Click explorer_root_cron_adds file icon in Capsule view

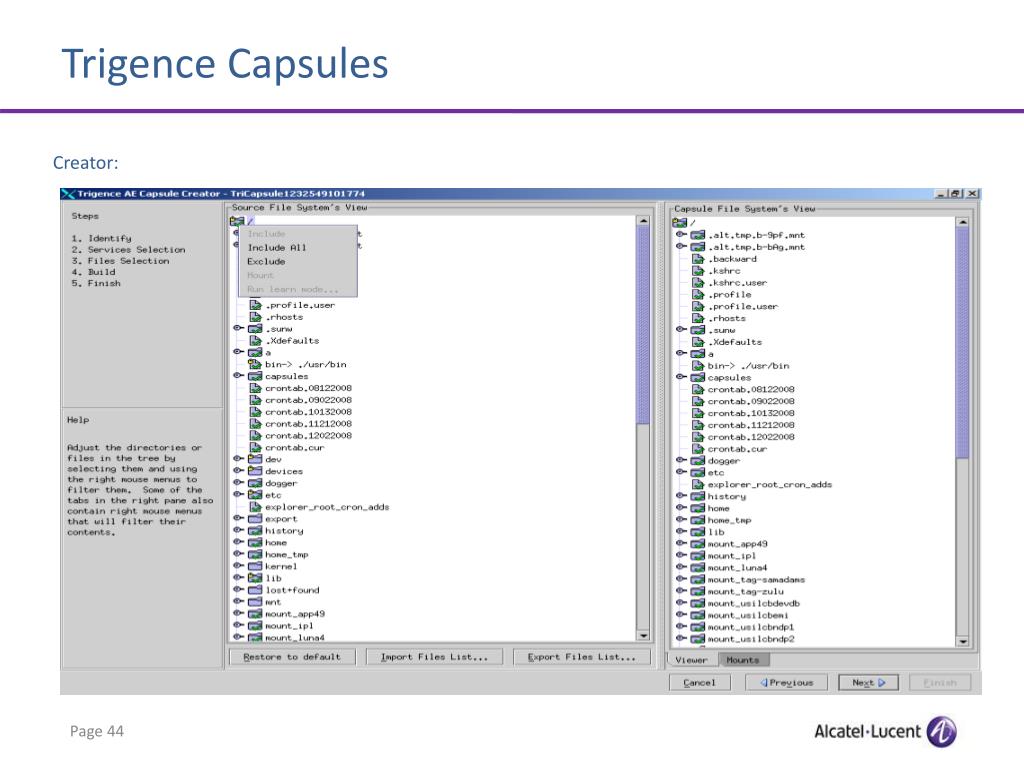pyautogui.click(x=698, y=485)
